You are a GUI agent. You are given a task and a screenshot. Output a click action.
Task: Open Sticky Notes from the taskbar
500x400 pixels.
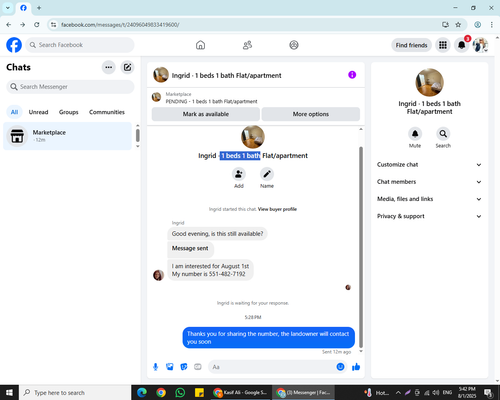click(199, 393)
